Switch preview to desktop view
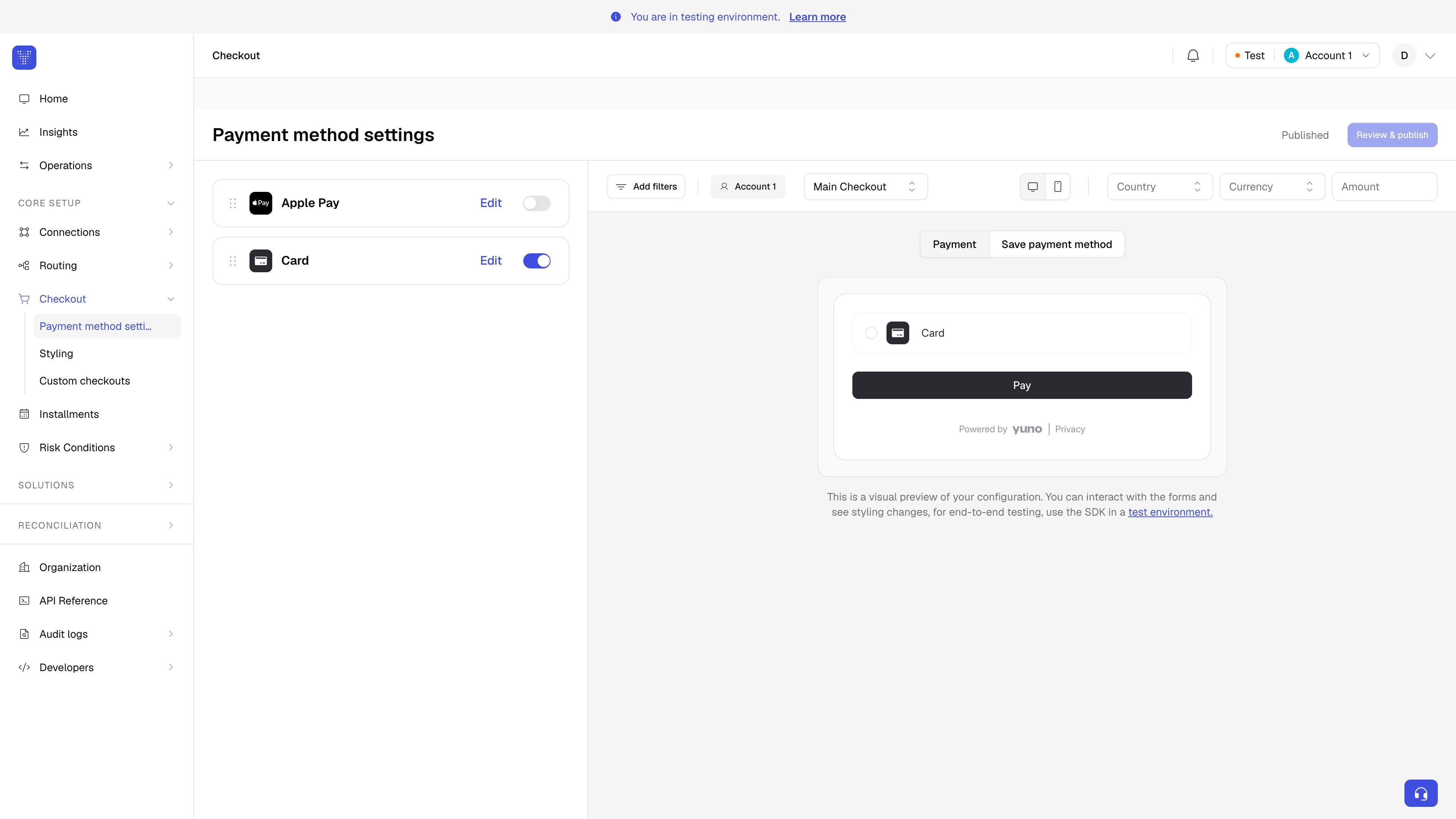Viewport: 1456px width, 819px height. pyautogui.click(x=1032, y=187)
